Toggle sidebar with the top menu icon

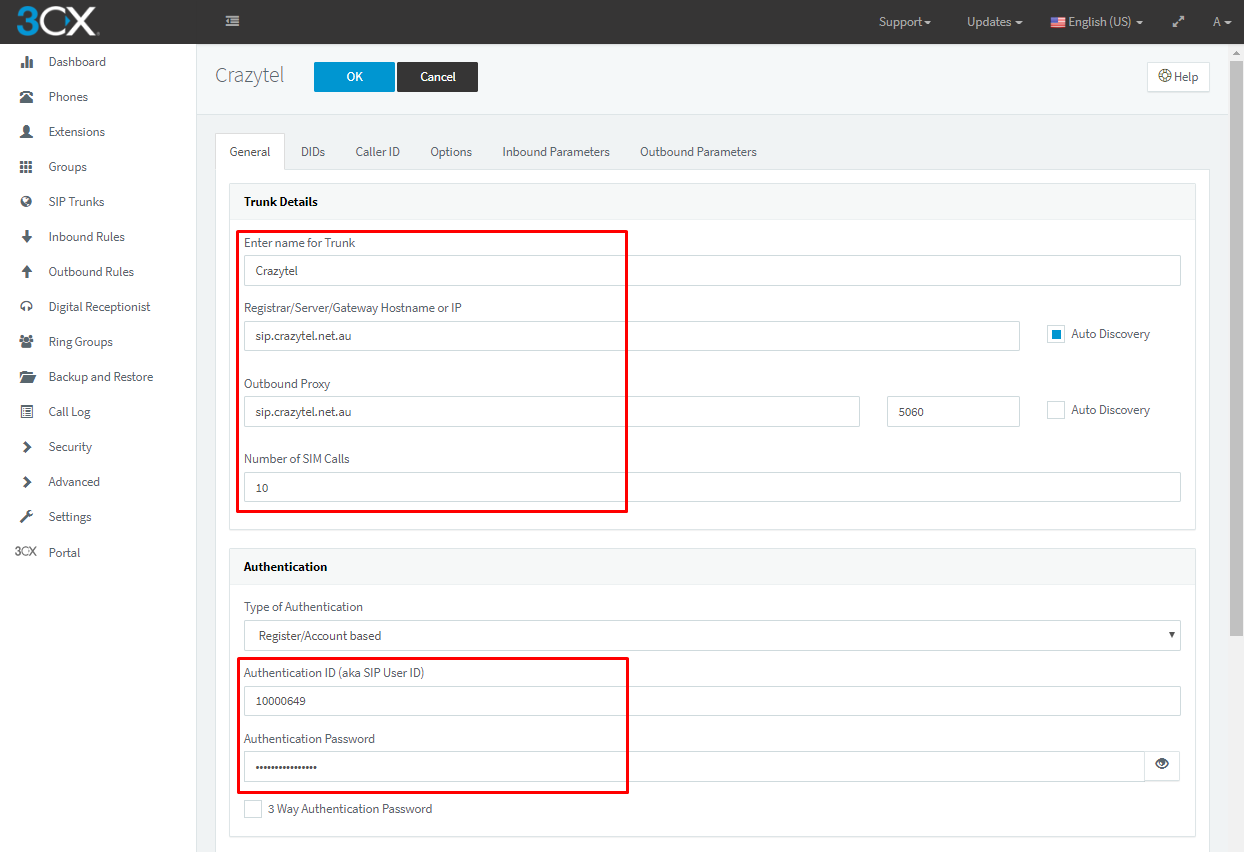pos(232,21)
